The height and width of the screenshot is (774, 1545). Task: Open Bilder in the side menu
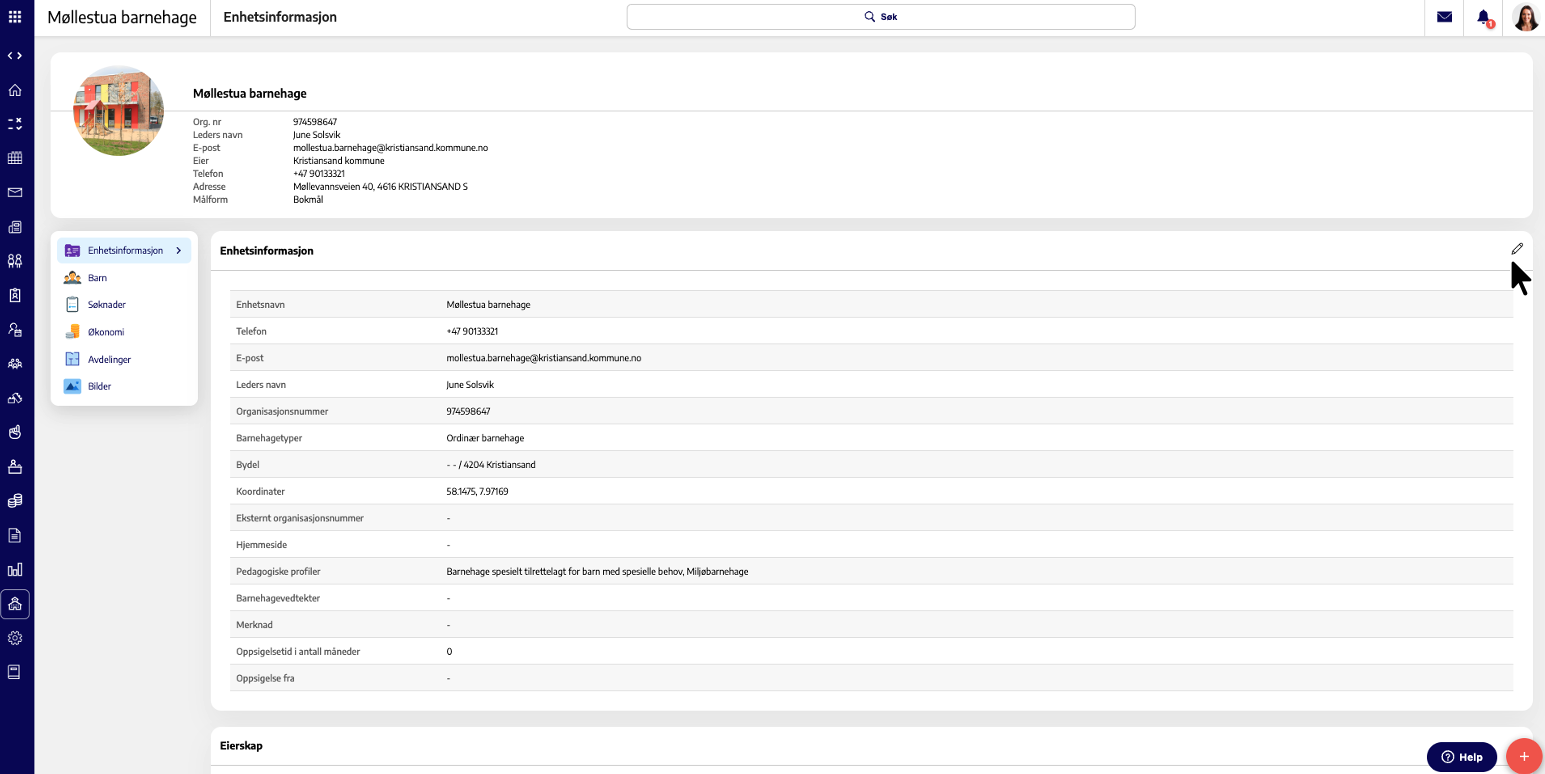point(99,386)
